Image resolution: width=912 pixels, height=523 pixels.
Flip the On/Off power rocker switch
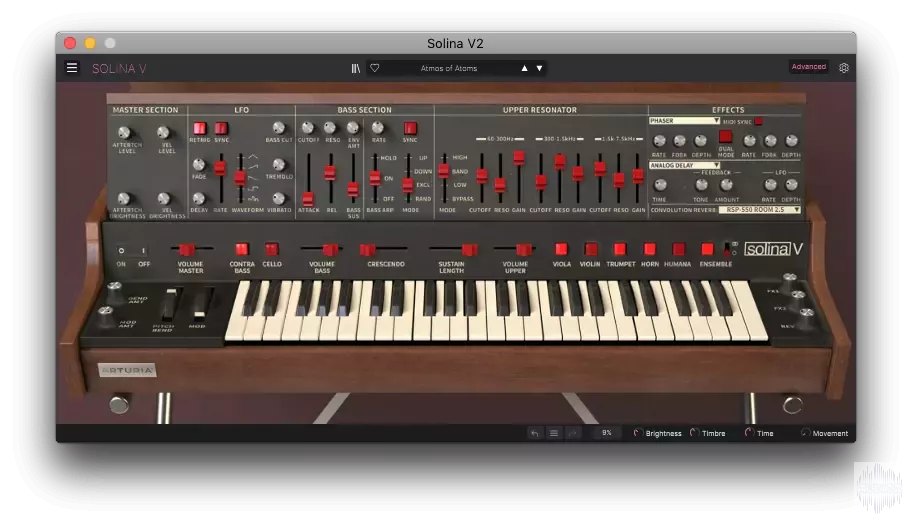(x=132, y=251)
